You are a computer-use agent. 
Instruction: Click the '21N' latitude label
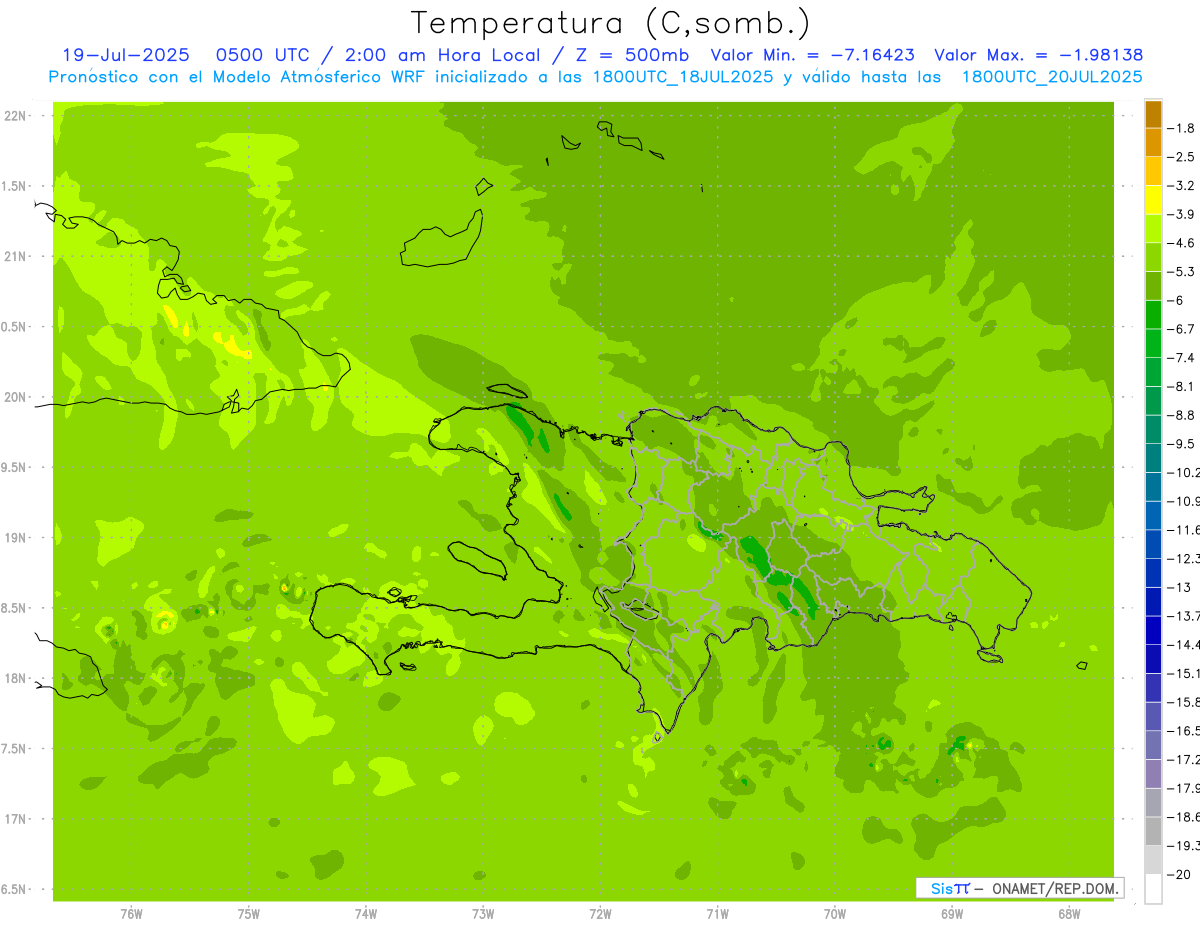pyautogui.click(x=16, y=257)
